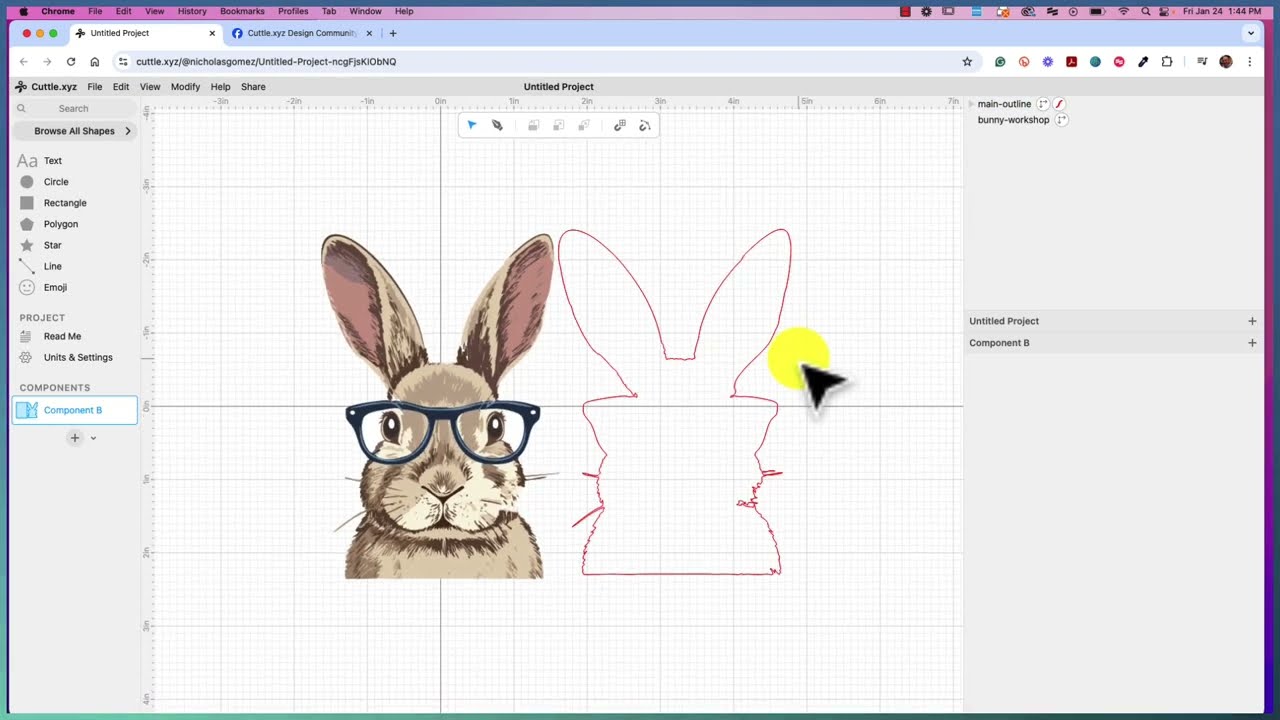Open macOS Profiles menu

coord(293,11)
